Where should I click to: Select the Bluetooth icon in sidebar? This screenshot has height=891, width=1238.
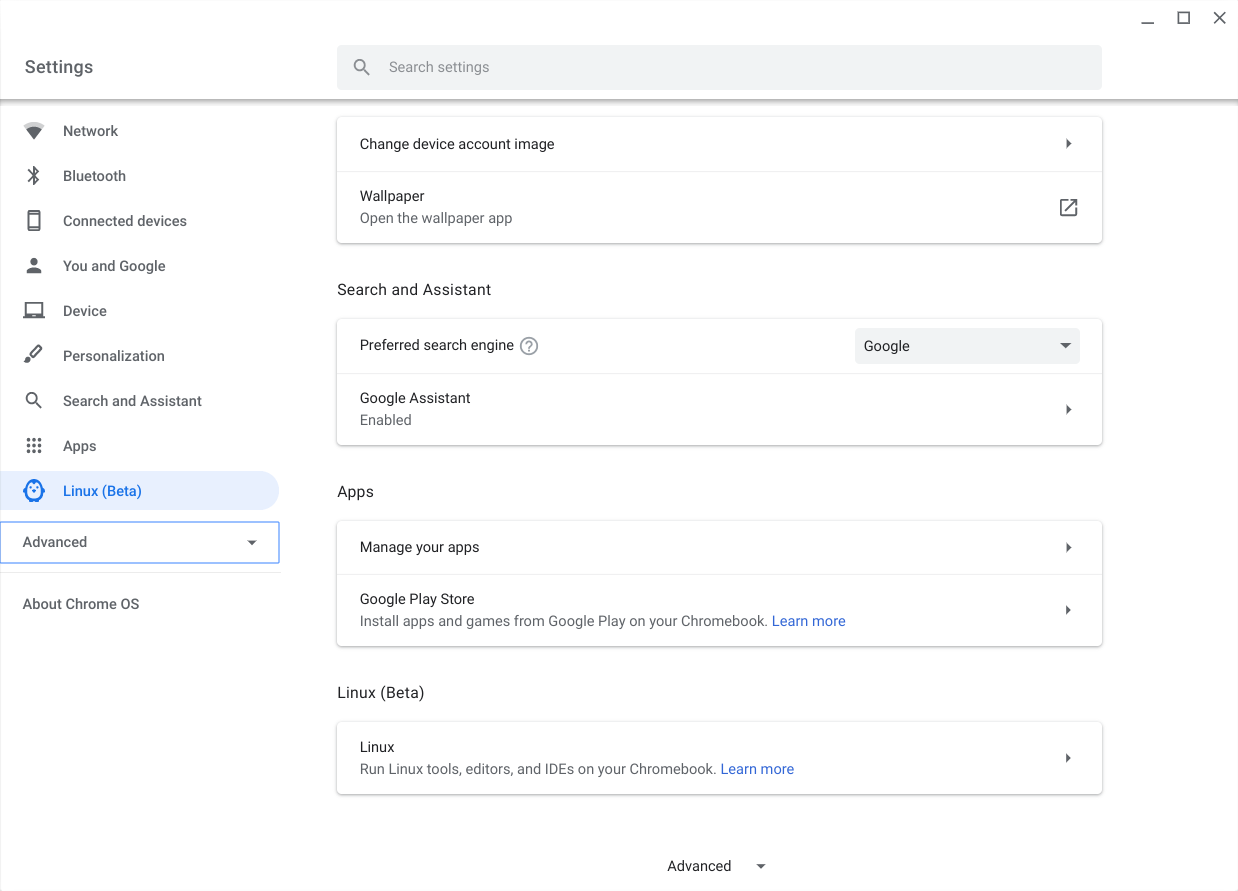coord(34,176)
